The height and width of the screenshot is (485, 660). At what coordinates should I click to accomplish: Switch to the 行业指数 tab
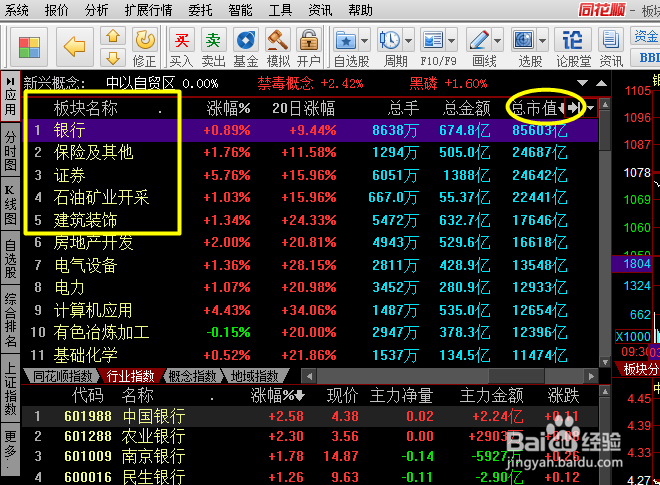(130, 376)
